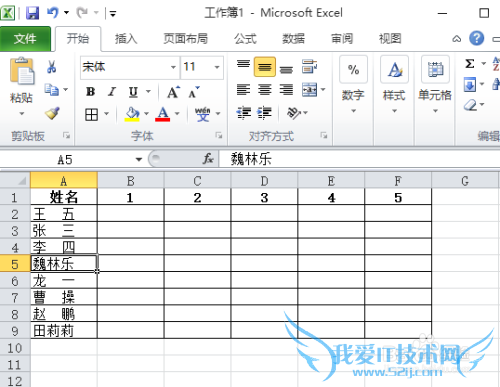The image size is (500, 387).
Task: Switch to the 页面布局 tab
Action: 186,39
